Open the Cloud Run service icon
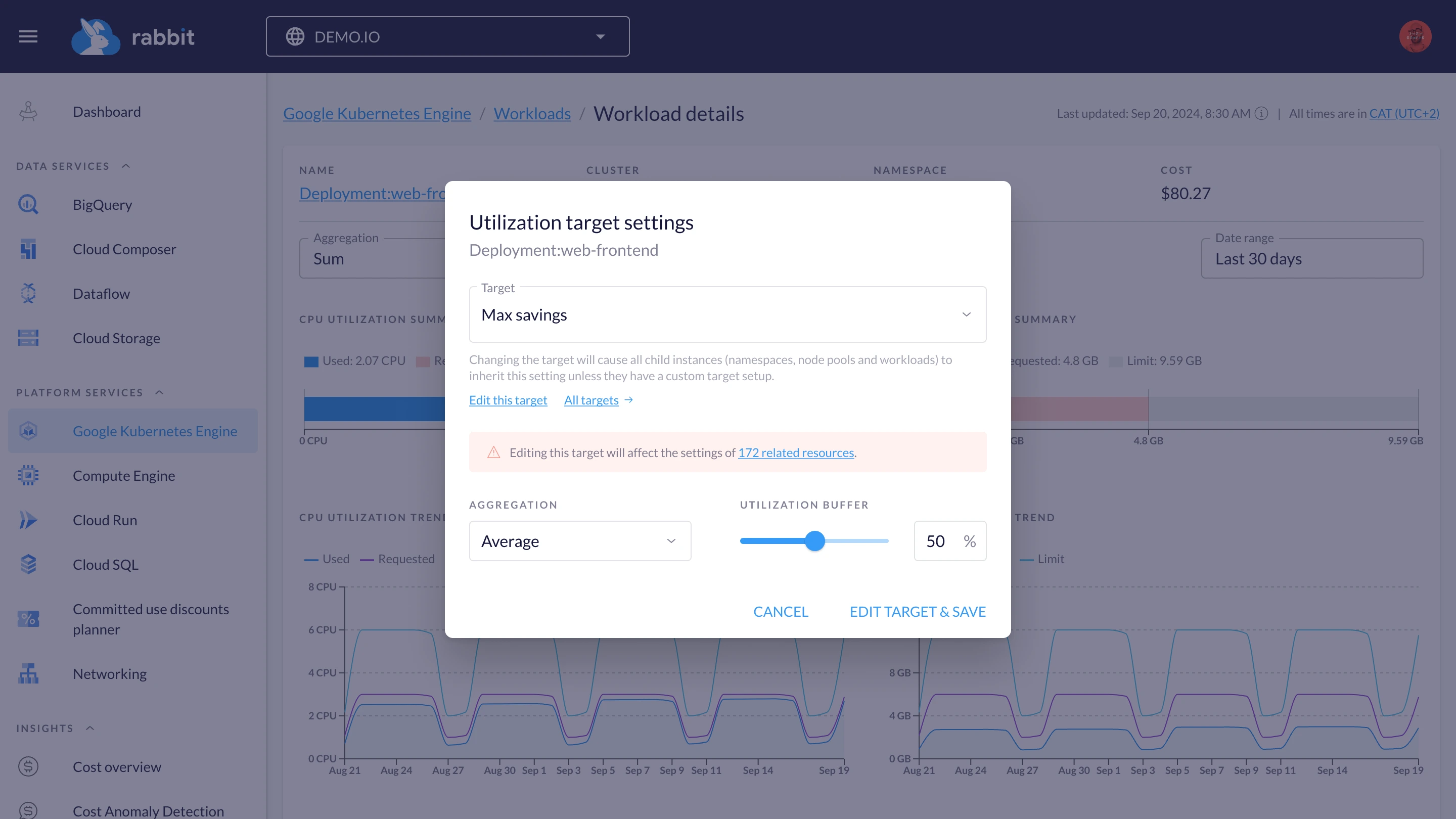The width and height of the screenshot is (1456, 819). click(x=28, y=519)
